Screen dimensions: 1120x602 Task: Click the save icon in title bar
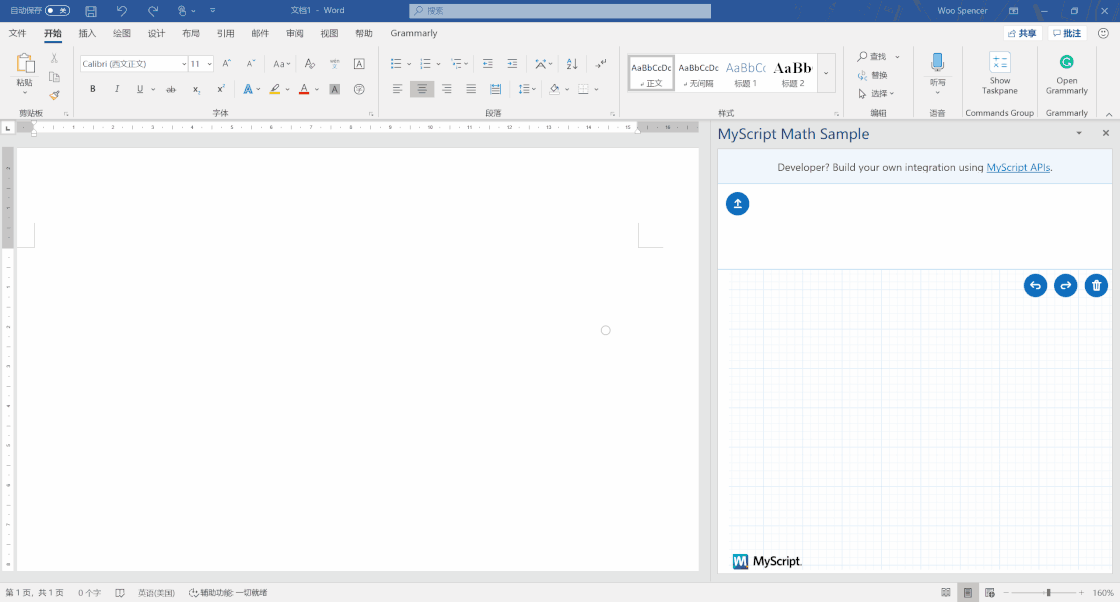91,11
